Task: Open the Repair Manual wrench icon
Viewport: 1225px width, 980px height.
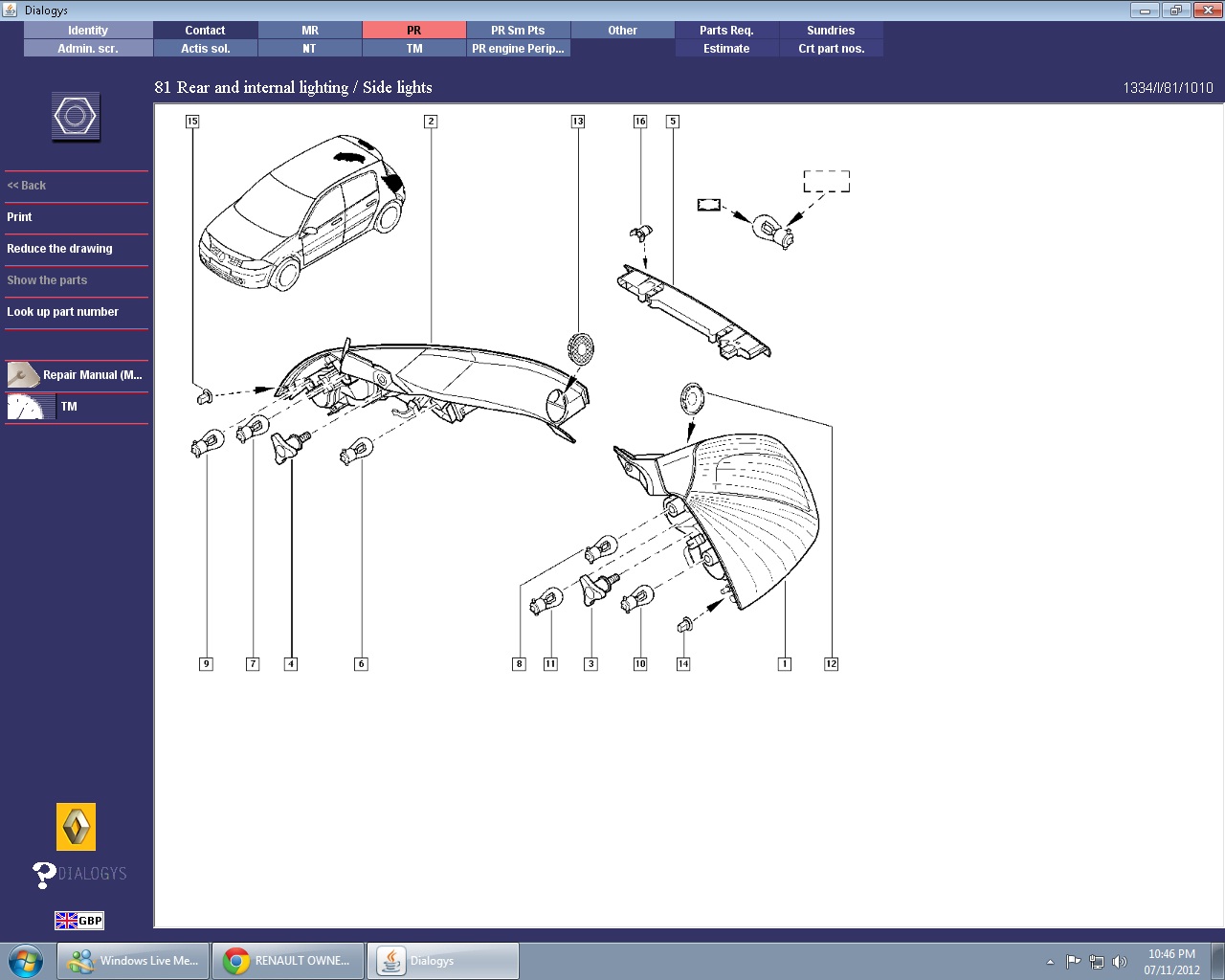Action: [x=23, y=374]
